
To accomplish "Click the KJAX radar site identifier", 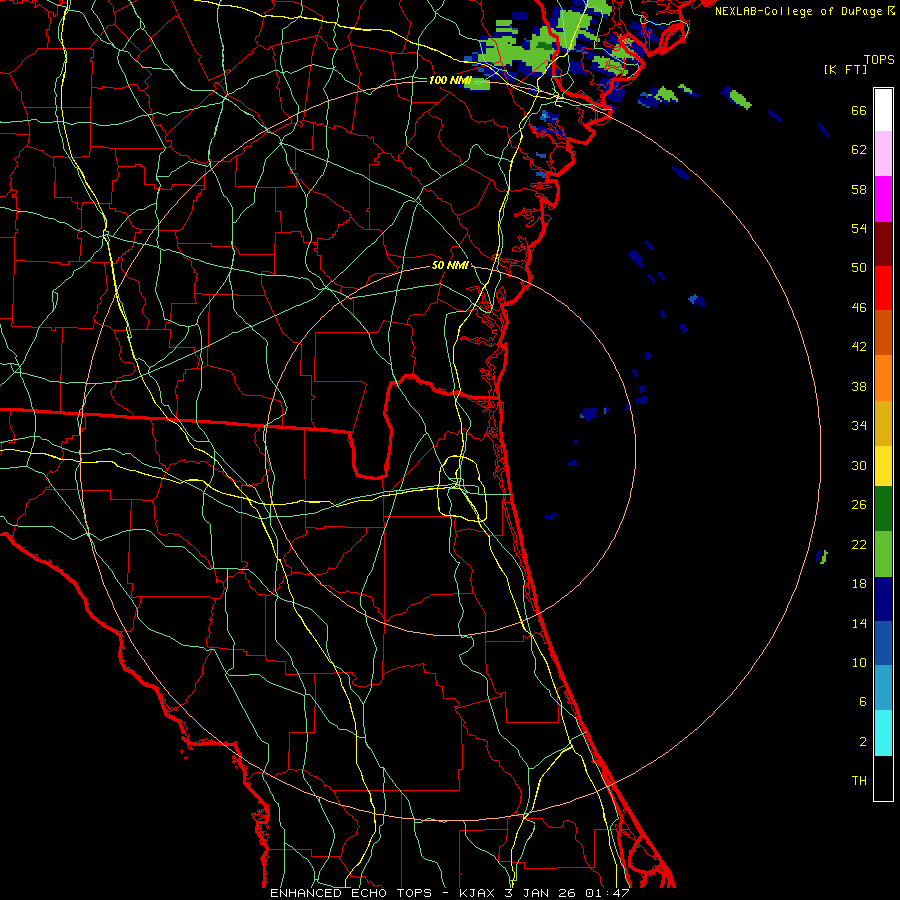I will tap(479, 893).
